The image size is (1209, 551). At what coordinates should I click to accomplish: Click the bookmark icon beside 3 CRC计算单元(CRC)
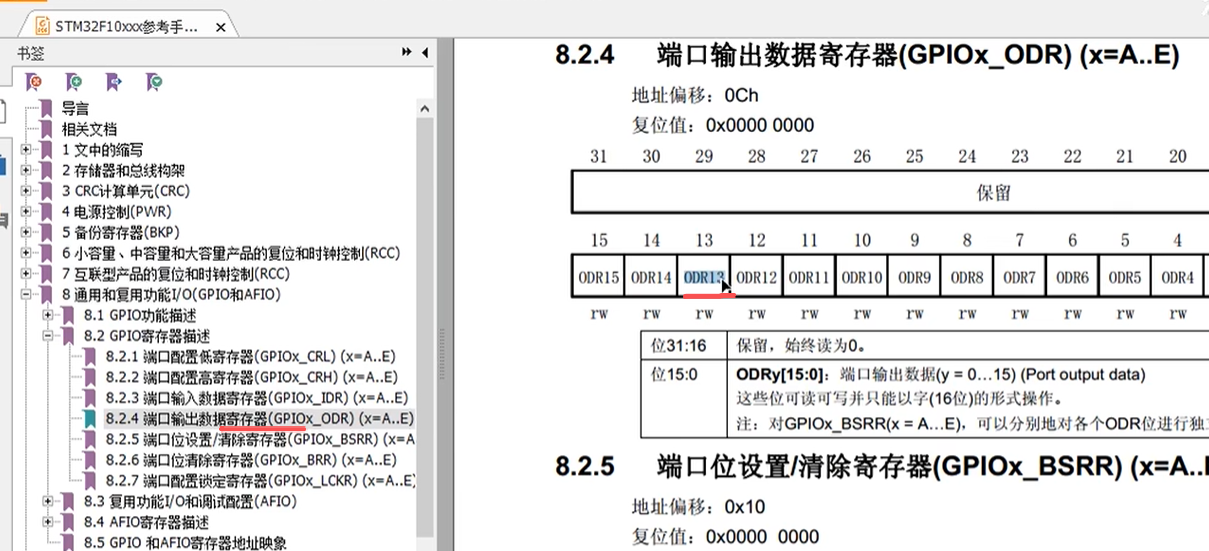45,191
